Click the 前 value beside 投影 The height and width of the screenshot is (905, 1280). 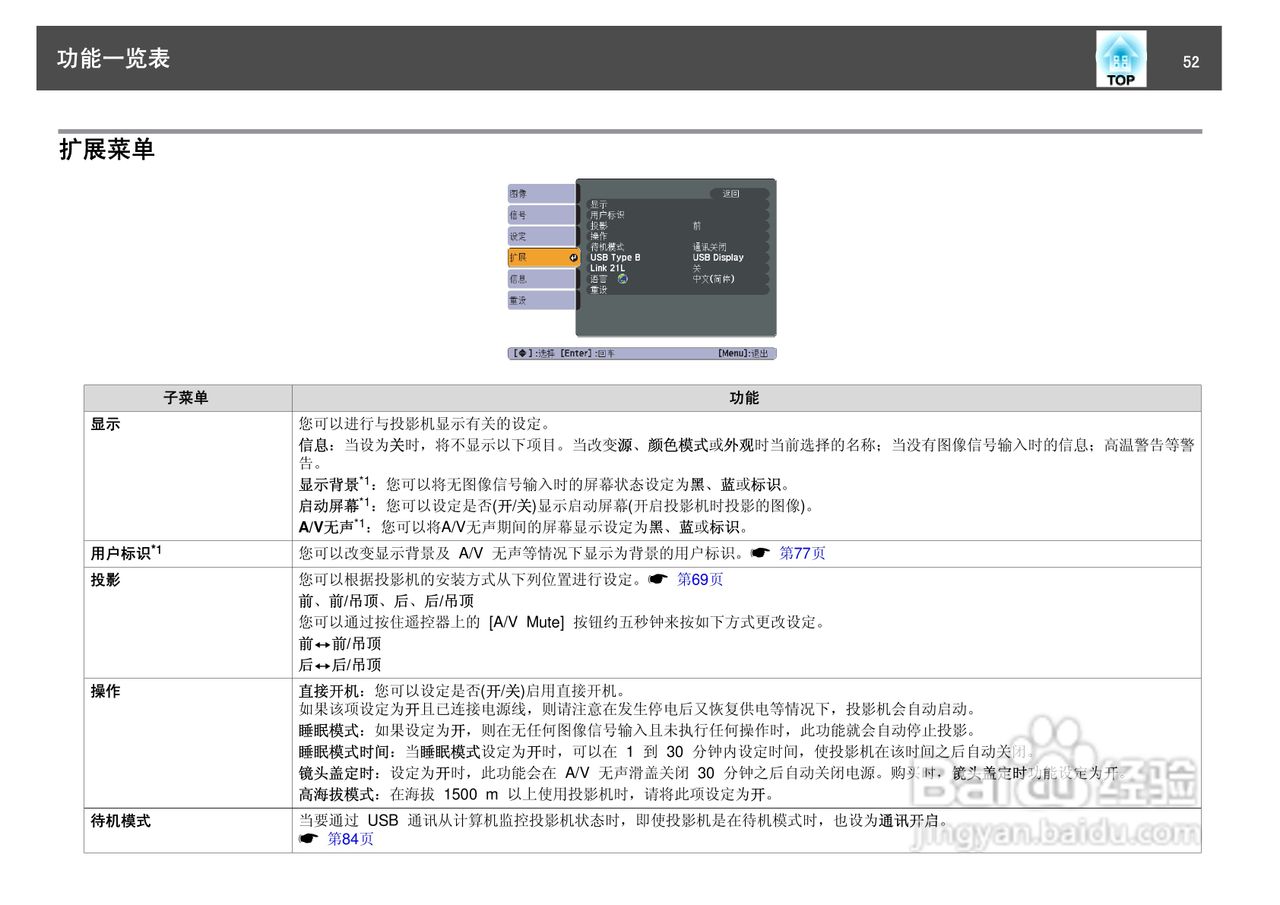pos(697,226)
